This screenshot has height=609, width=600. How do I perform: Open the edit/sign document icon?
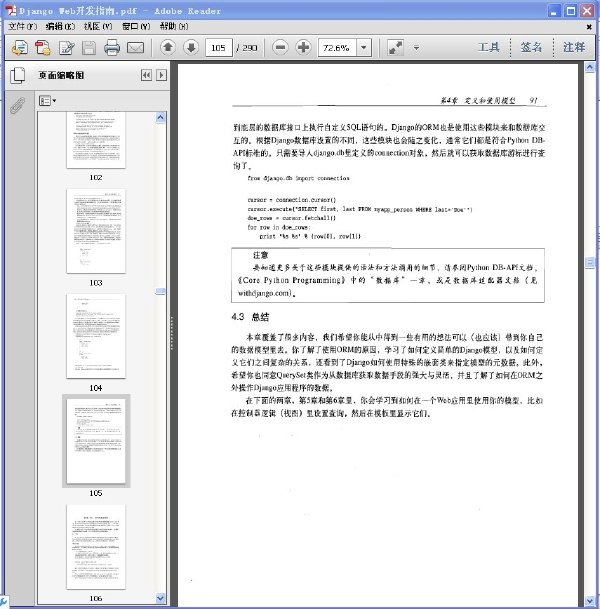[x=66, y=48]
